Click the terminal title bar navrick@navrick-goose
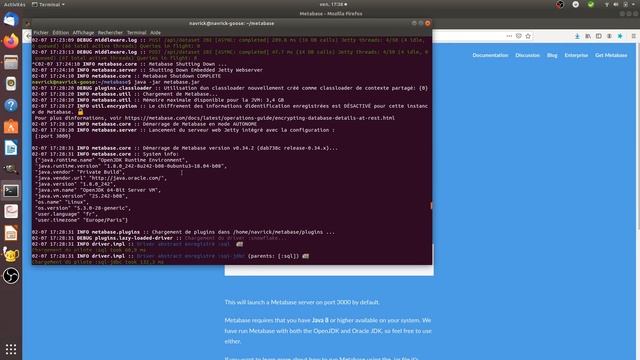Image resolution: width=640 pixels, height=360 pixels. tap(231, 23)
